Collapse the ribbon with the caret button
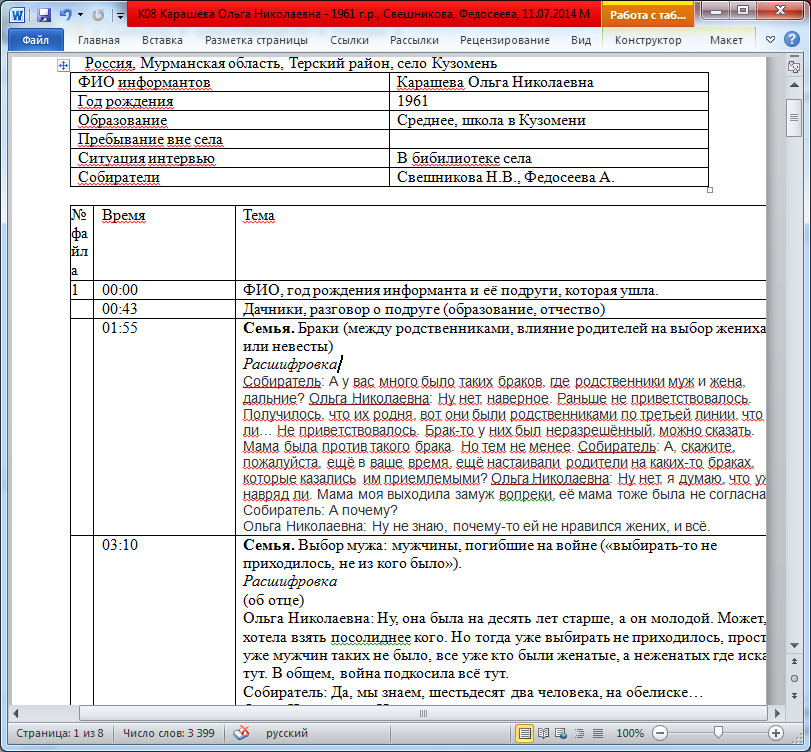Screen dimensions: 811x752 (771, 41)
